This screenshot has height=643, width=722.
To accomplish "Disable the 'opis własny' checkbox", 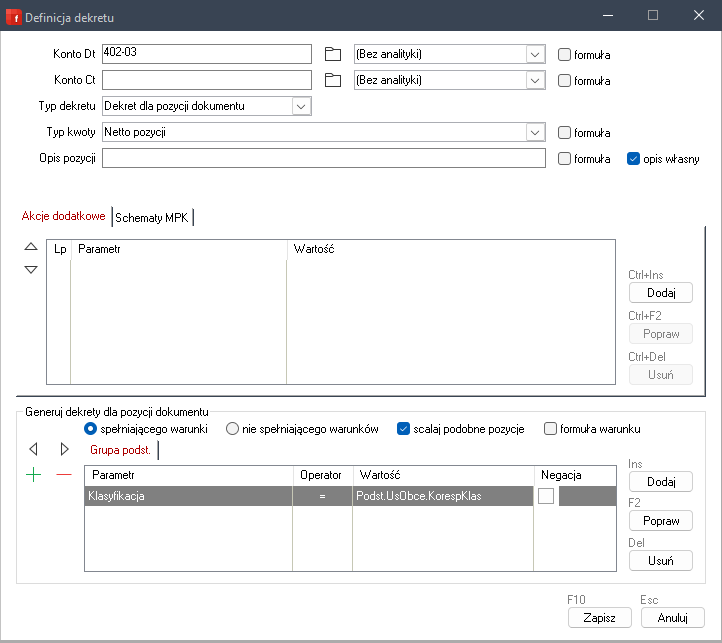I will click(x=633, y=158).
